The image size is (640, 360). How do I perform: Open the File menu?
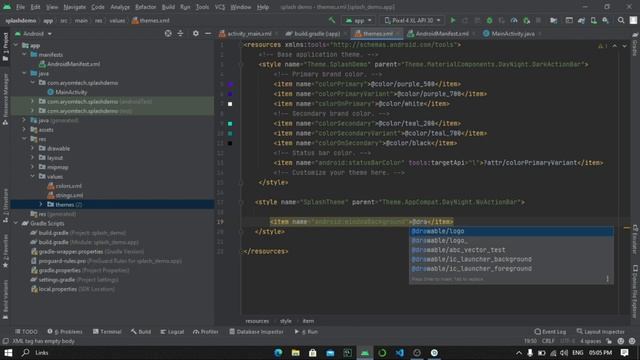pos(20,7)
